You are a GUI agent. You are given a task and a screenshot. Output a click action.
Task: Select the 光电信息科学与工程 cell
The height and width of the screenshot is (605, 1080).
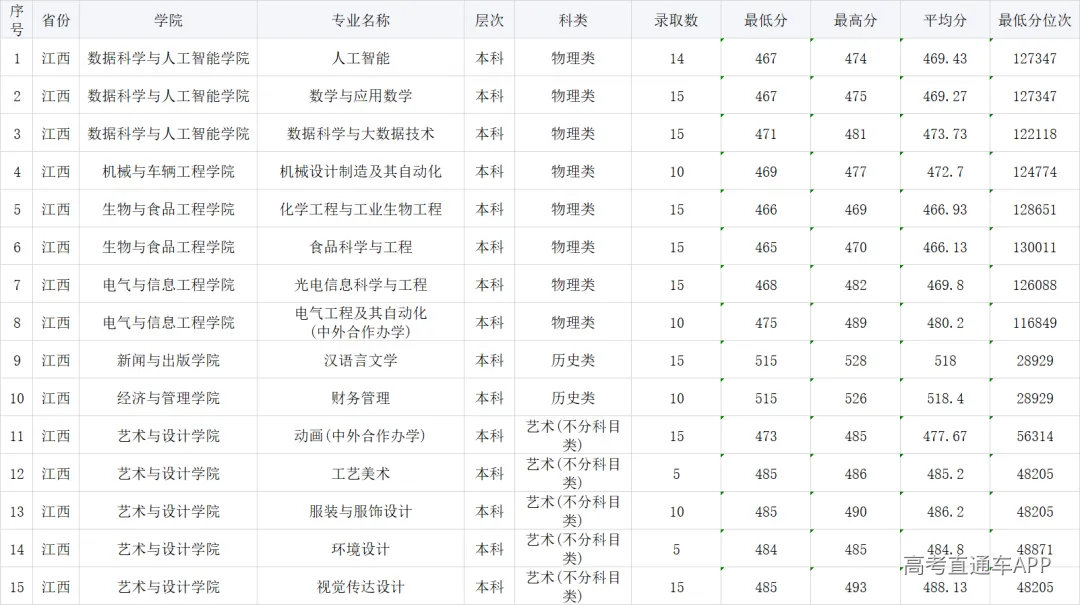click(x=361, y=285)
